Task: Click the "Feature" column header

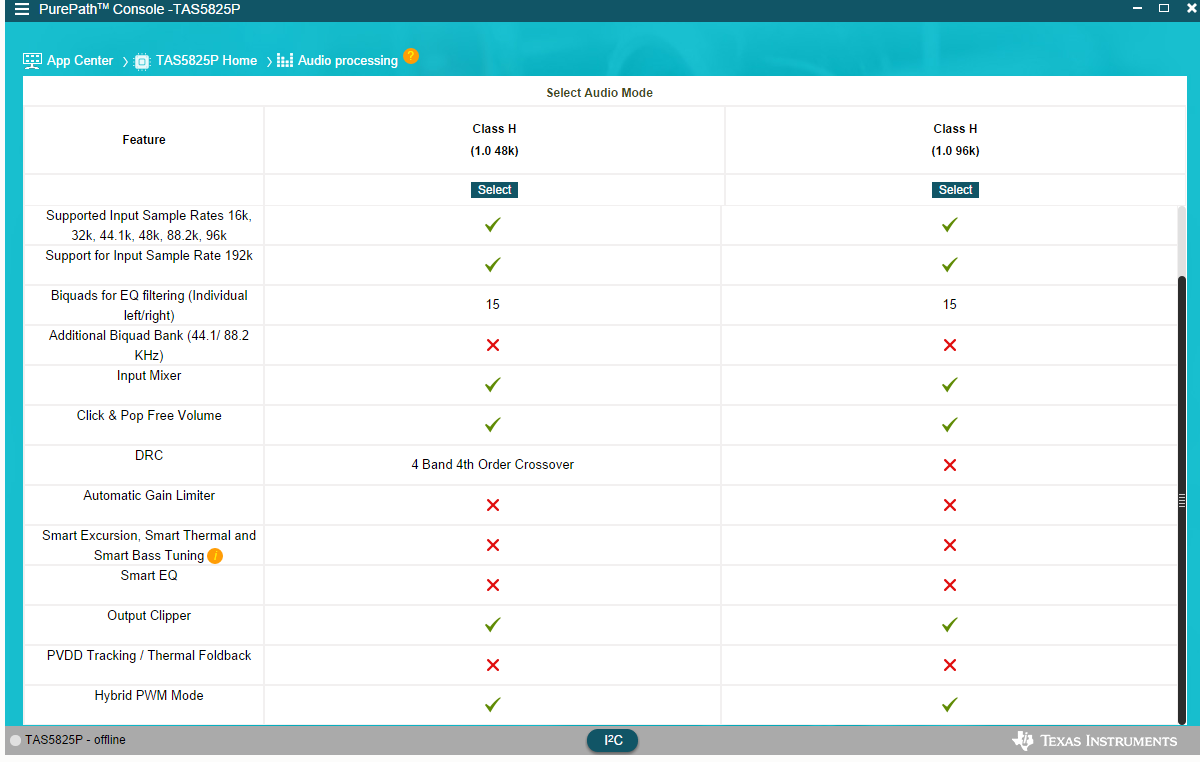Action: pos(144,140)
